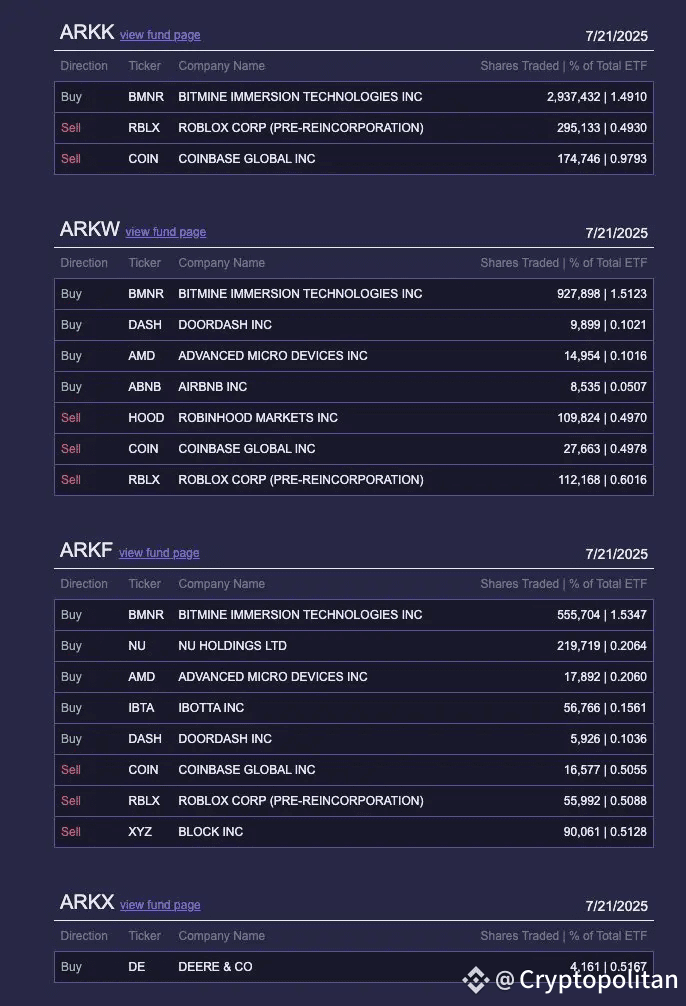Select ARKF Ibotta Inc buy row

click(354, 708)
